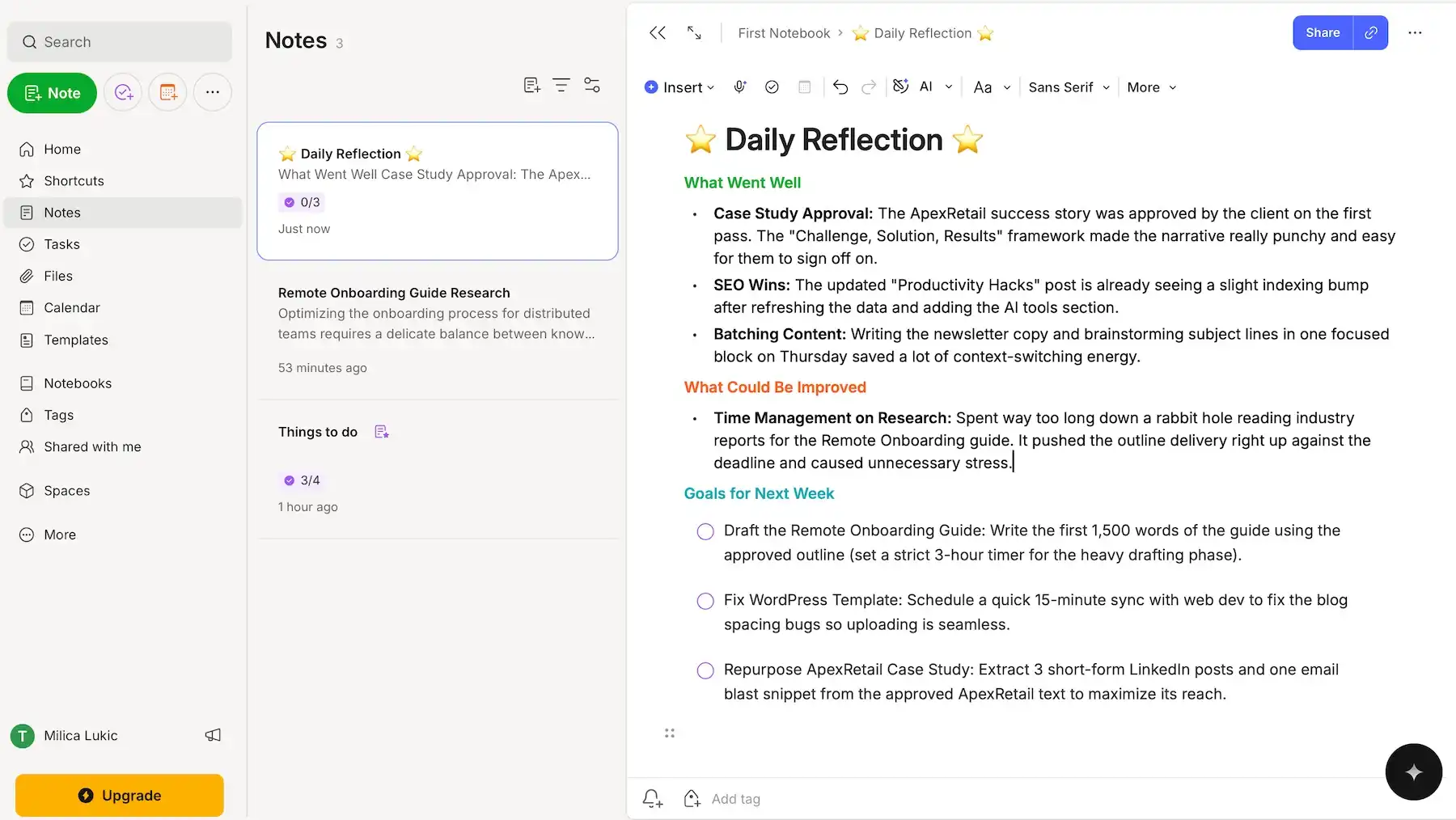This screenshot has width=1456, height=820.
Task: Collapse note list with double chevron icon
Action: (658, 33)
